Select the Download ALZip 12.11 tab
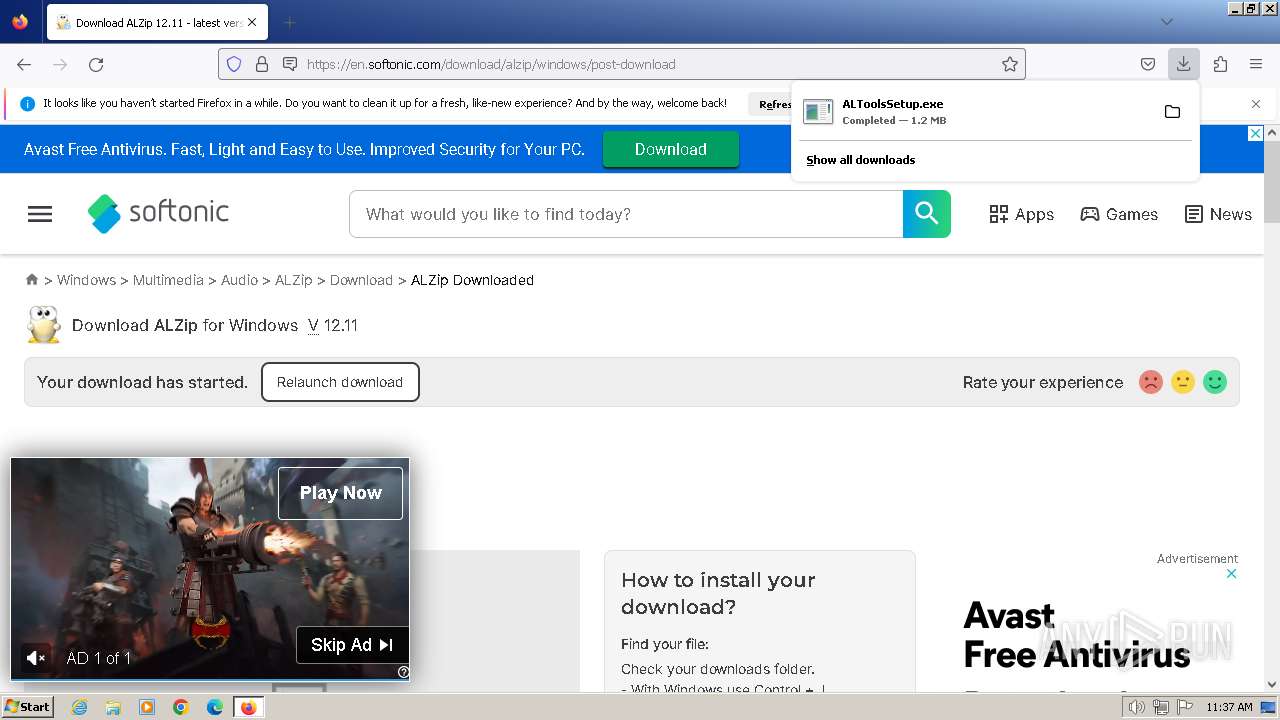1280x720 pixels. 158,22
